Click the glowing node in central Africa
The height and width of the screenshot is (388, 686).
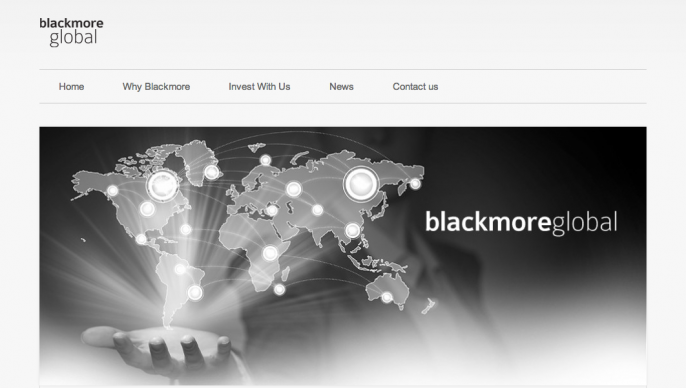click(x=270, y=253)
